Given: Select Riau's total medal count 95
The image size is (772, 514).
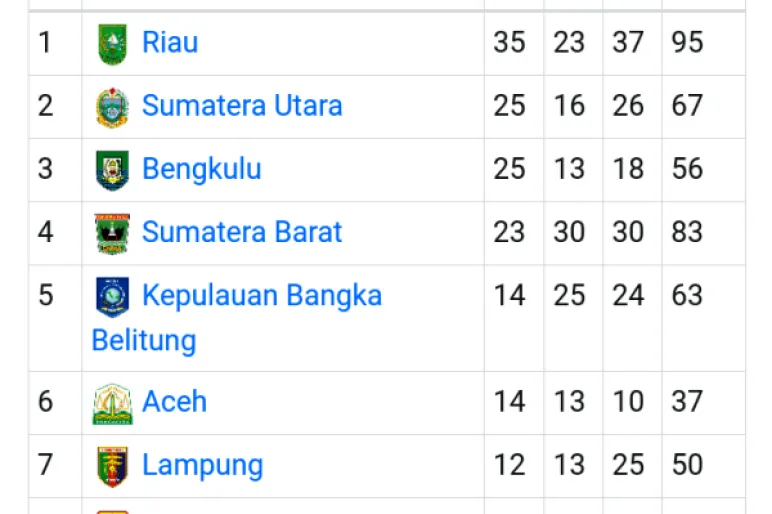Looking at the screenshot, I should (x=688, y=43).
